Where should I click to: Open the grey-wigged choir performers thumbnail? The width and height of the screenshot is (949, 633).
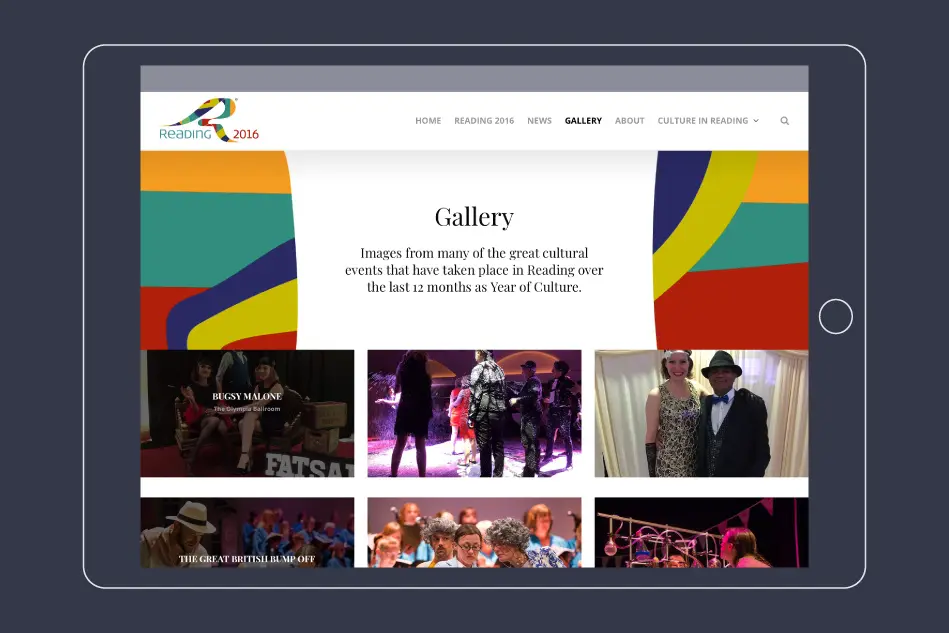tap(474, 533)
